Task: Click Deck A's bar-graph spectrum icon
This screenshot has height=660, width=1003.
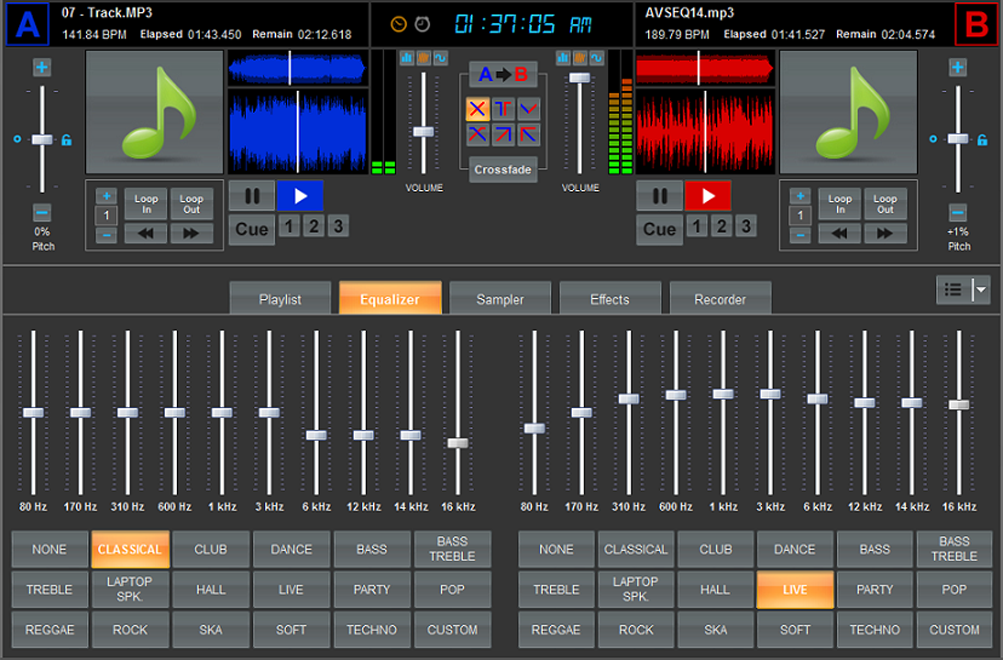Action: [x=407, y=57]
